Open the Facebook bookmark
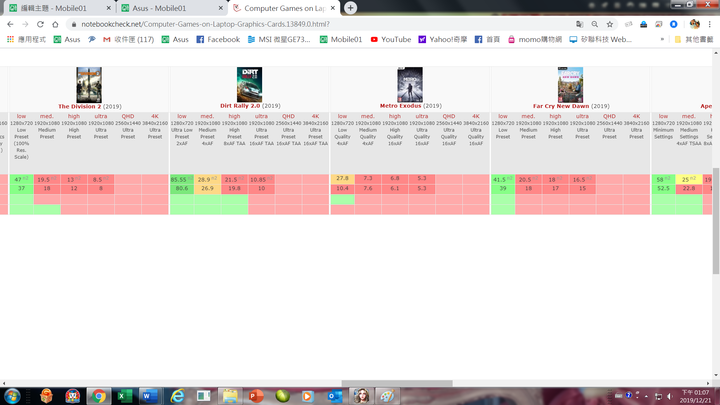Viewport: 720px width, 405px height. (218, 39)
